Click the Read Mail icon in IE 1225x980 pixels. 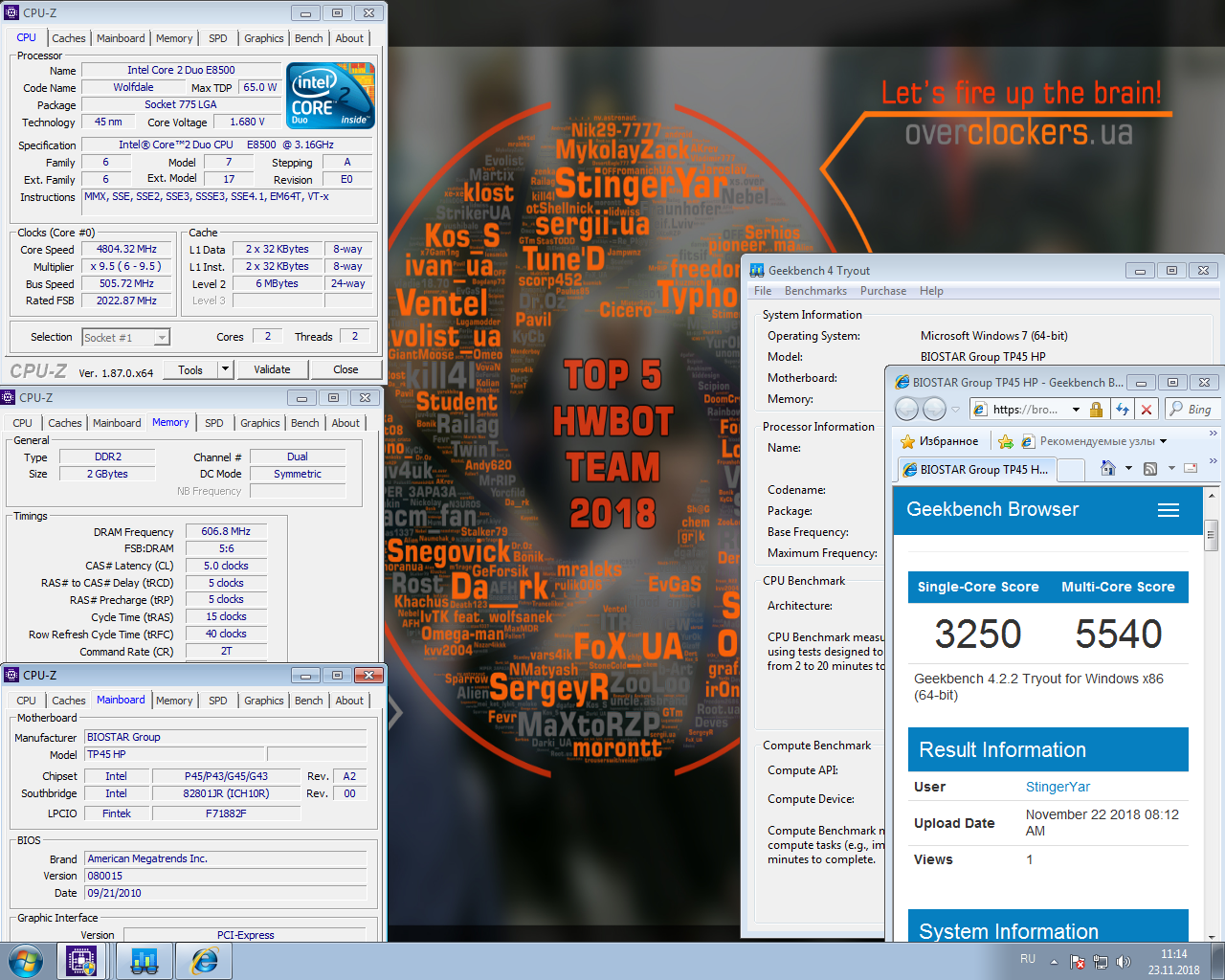pyautogui.click(x=1191, y=468)
